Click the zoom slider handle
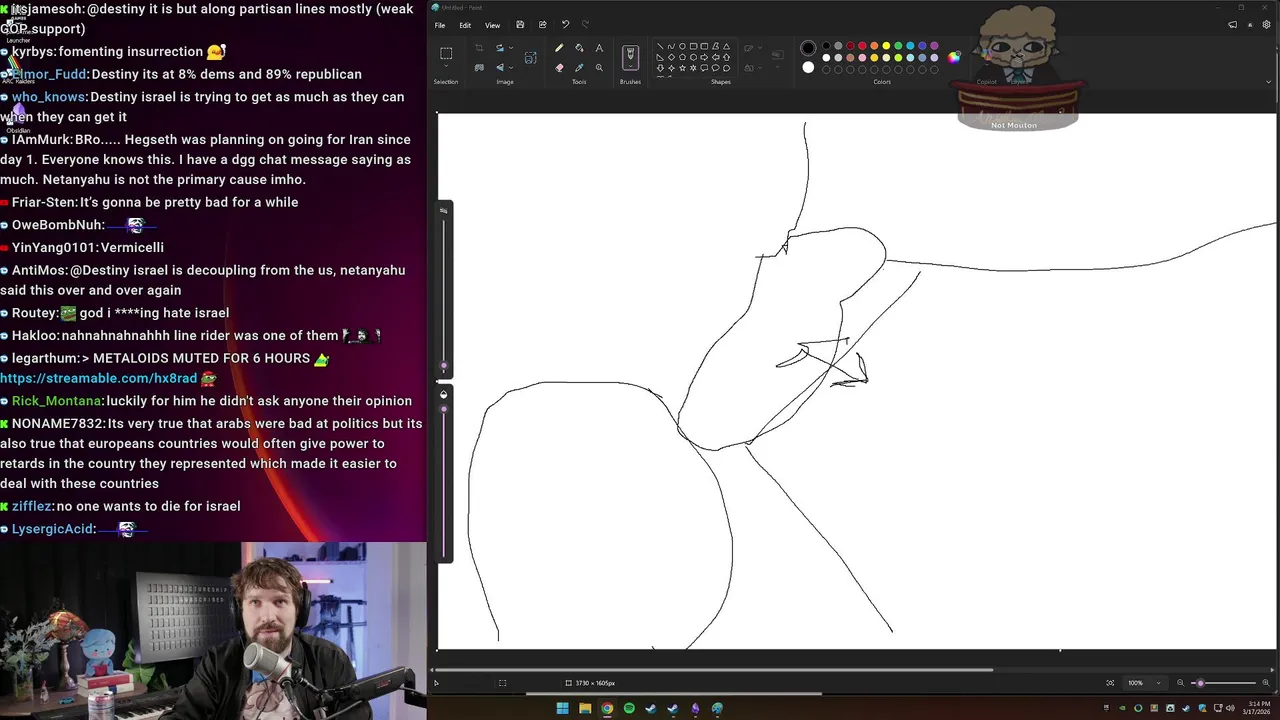Image resolution: width=1280 pixels, height=720 pixels. pyautogui.click(x=1200, y=683)
